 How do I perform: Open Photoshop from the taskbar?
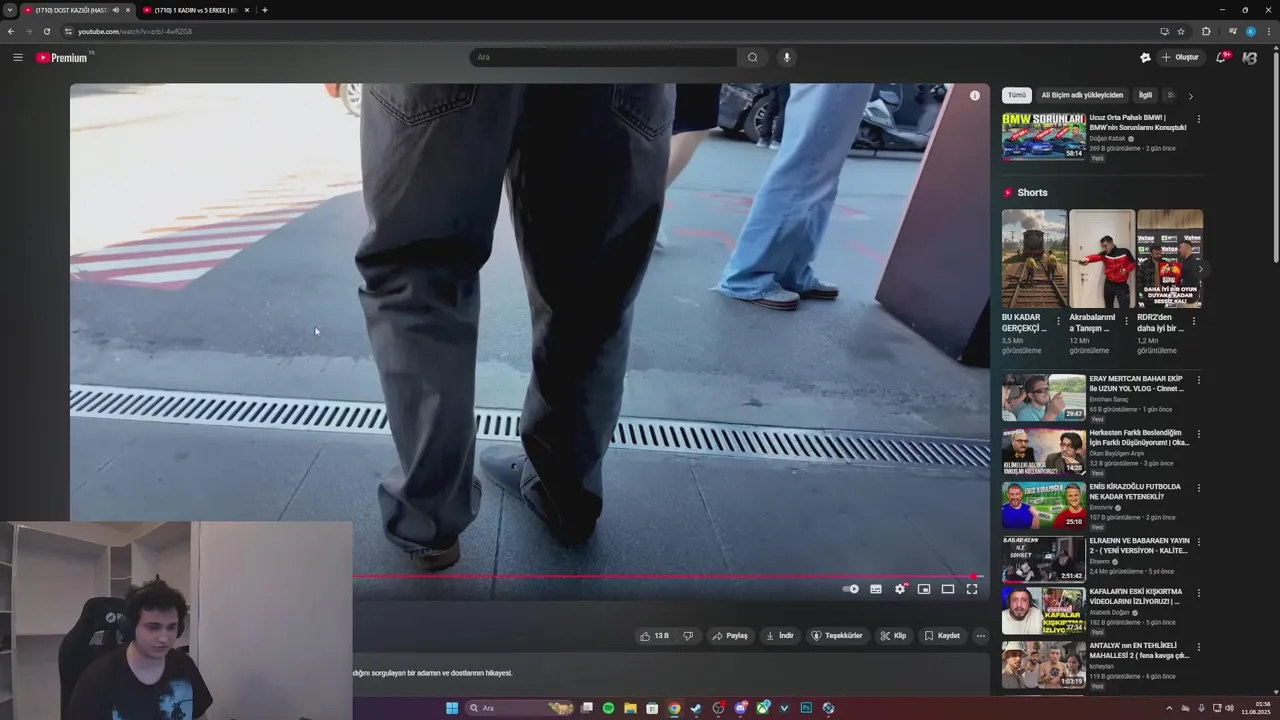[x=806, y=708]
